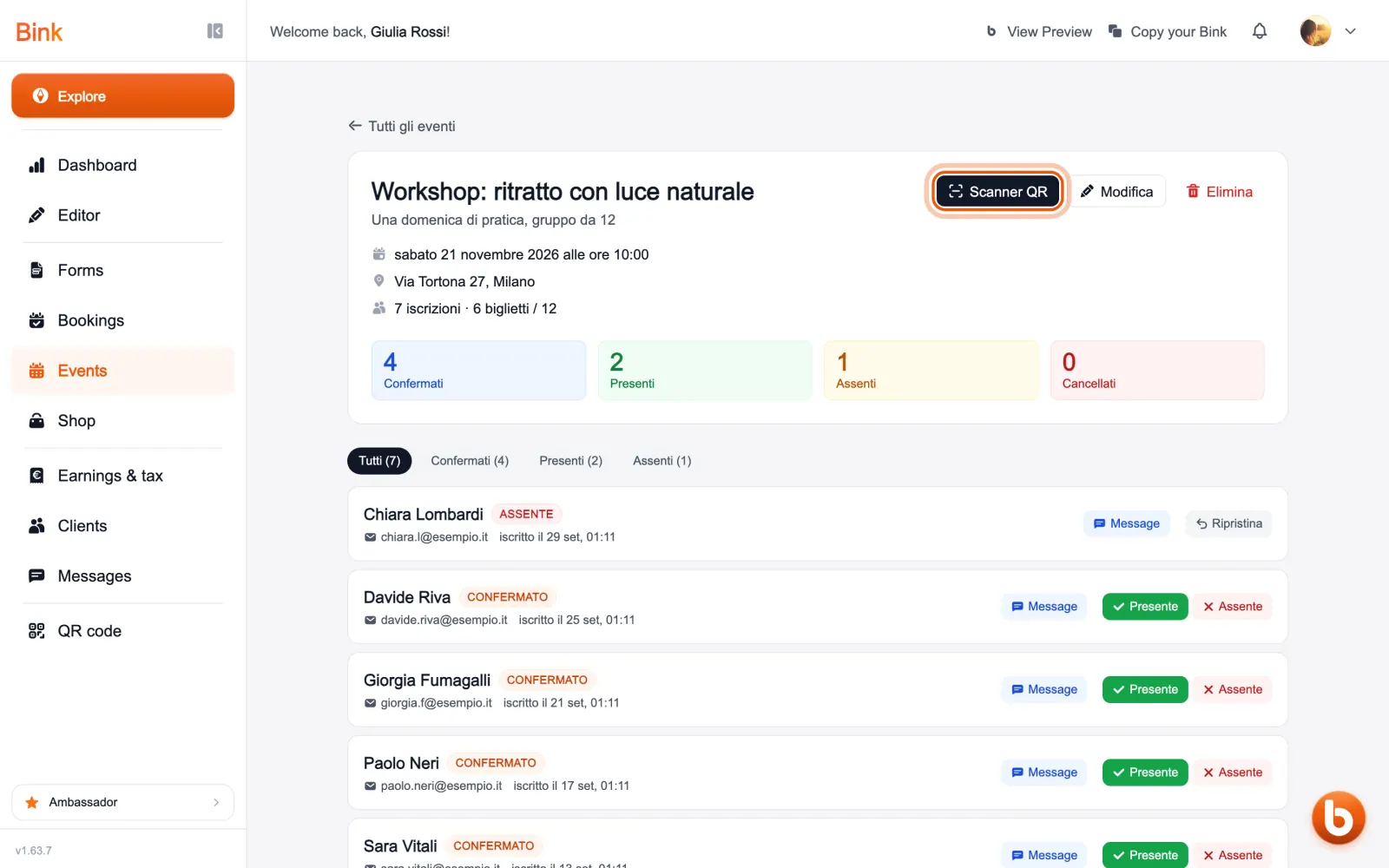Screen dimensions: 1389x868
Task: Open the floating Bink chat bubble
Action: click(1338, 818)
